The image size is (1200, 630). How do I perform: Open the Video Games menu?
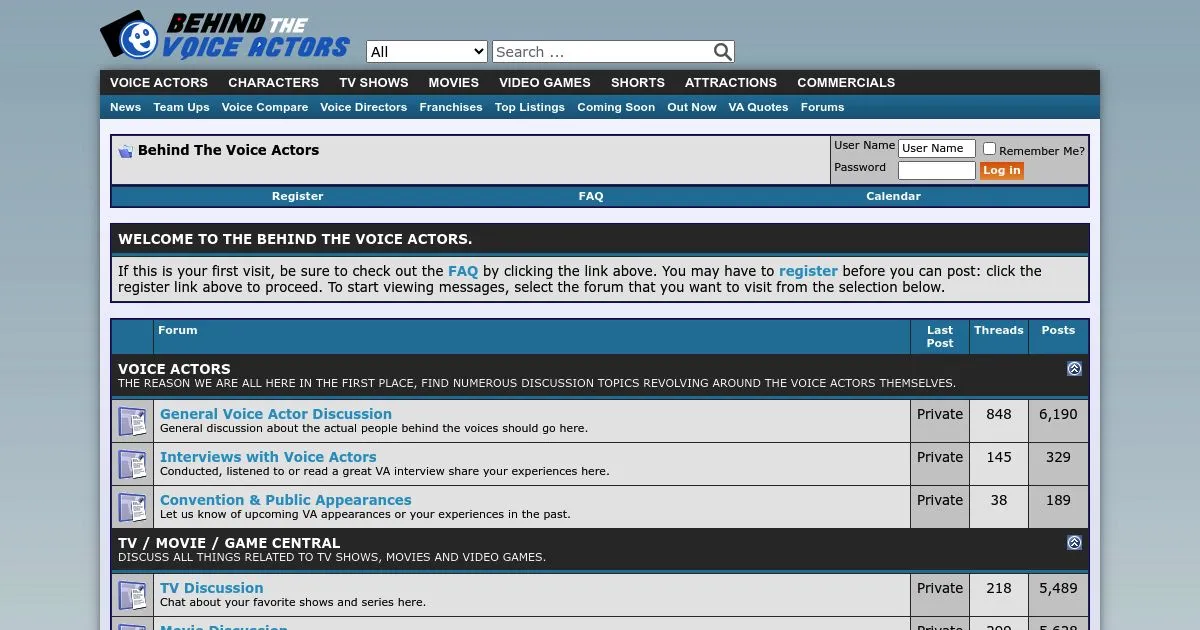[x=545, y=83]
